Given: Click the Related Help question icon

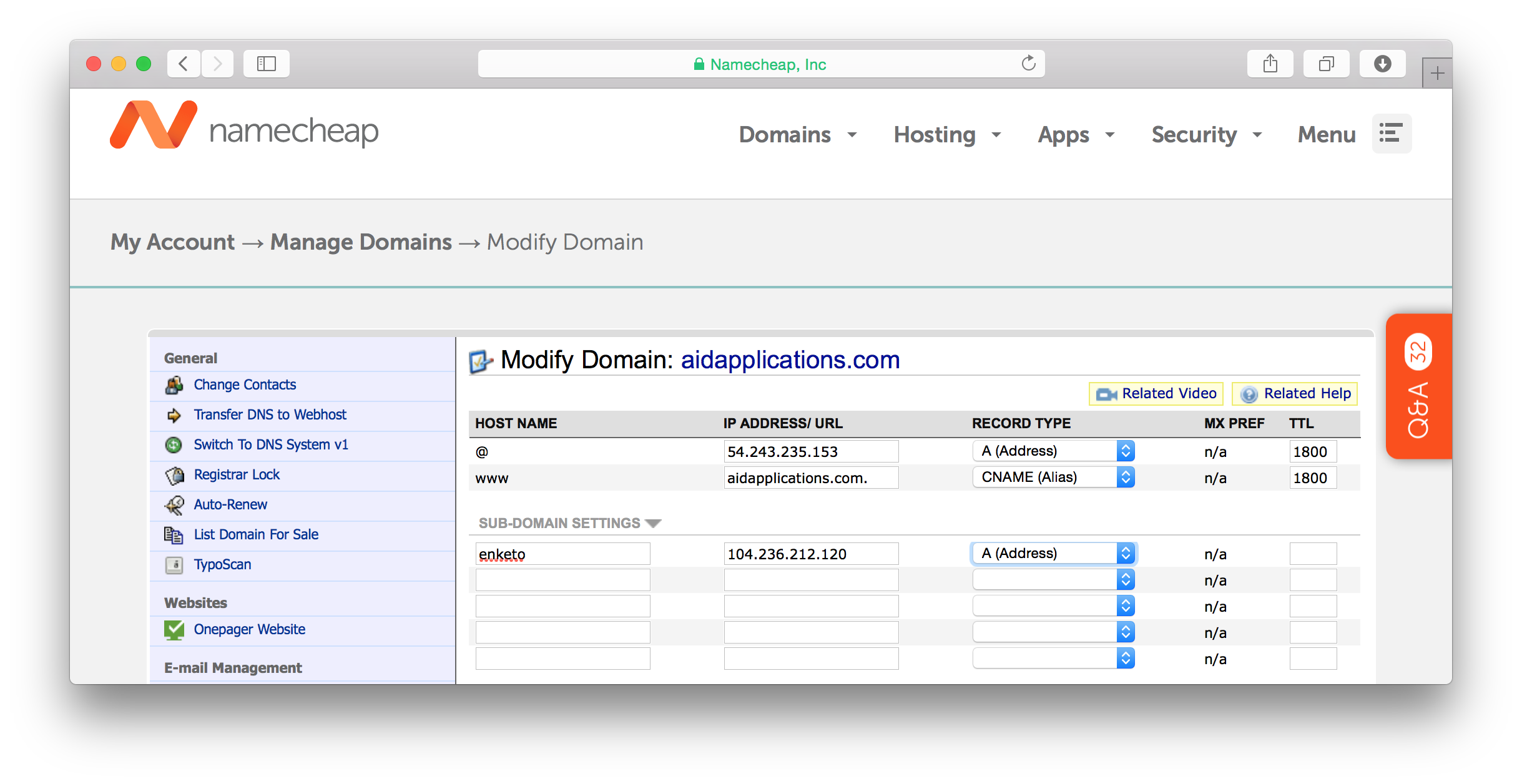Looking at the screenshot, I should coord(1249,394).
